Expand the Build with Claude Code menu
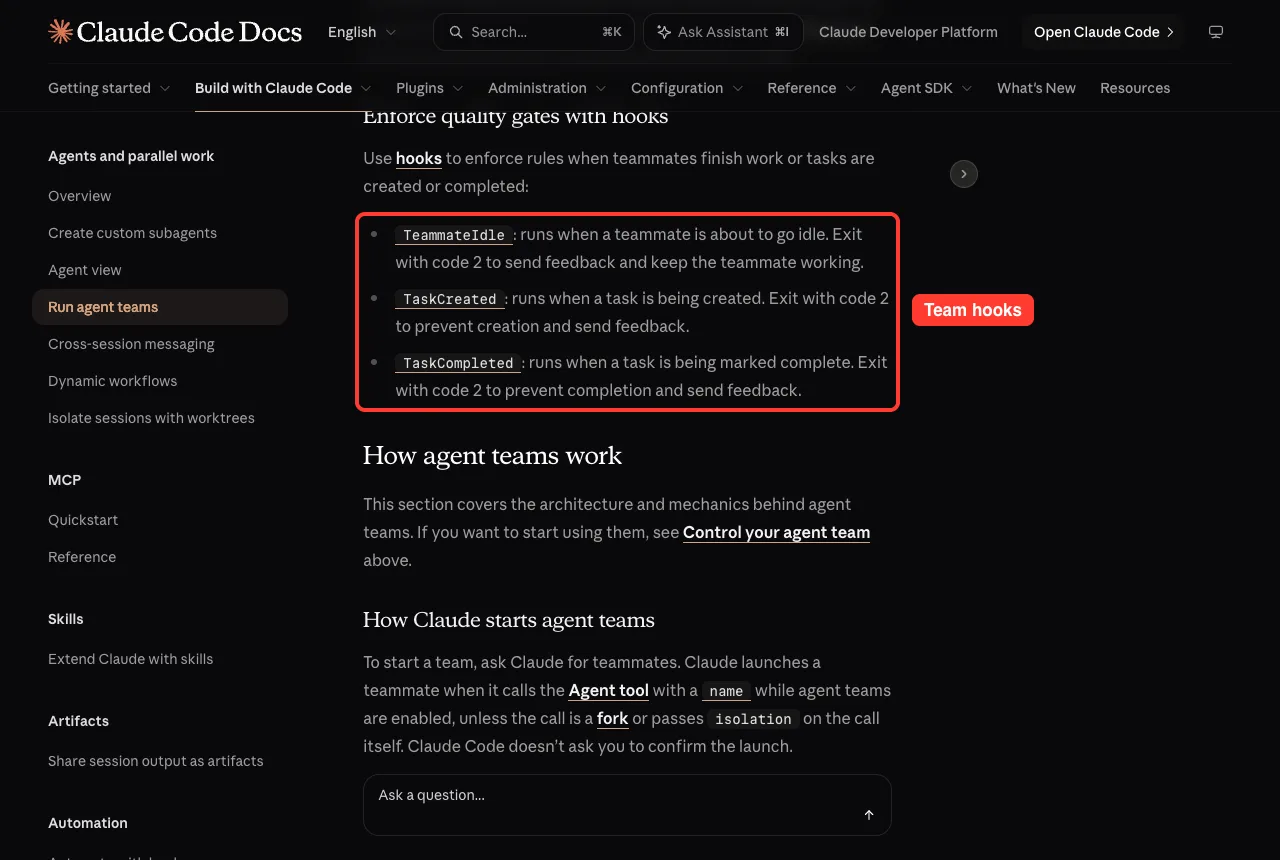1280x860 pixels. pos(283,88)
